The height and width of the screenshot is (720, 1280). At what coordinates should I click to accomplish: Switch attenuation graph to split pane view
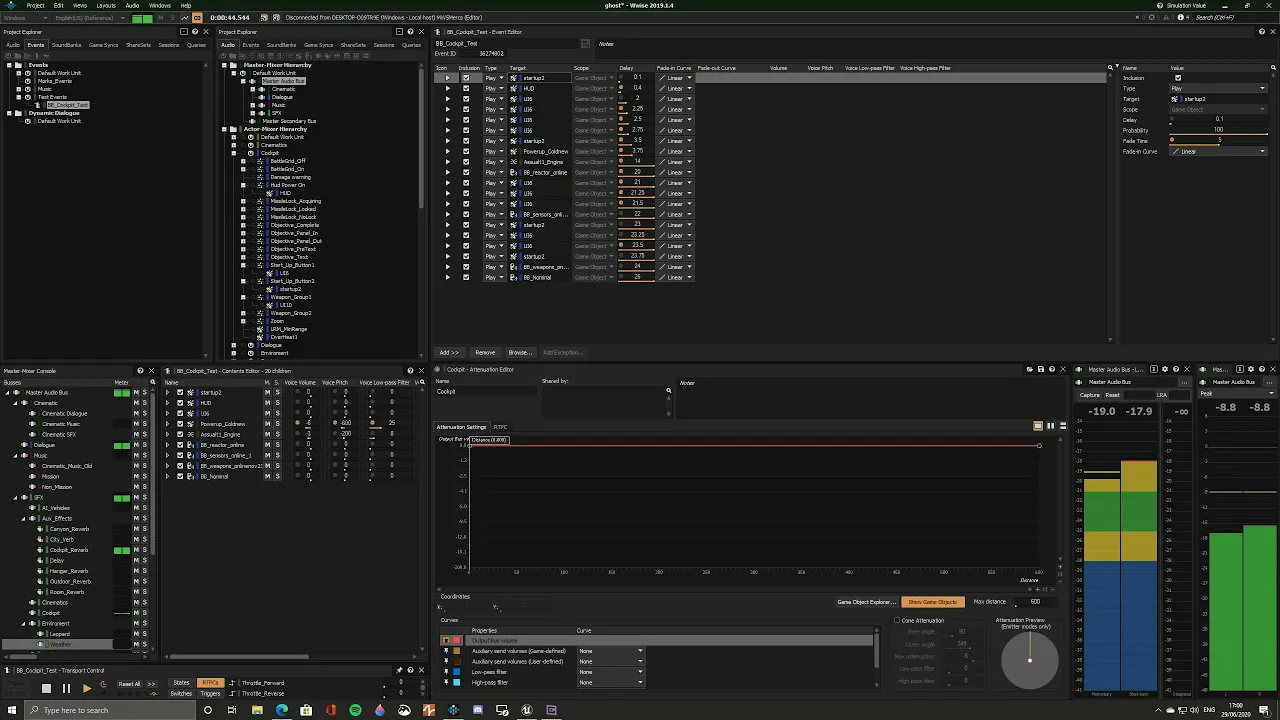tap(1050, 426)
